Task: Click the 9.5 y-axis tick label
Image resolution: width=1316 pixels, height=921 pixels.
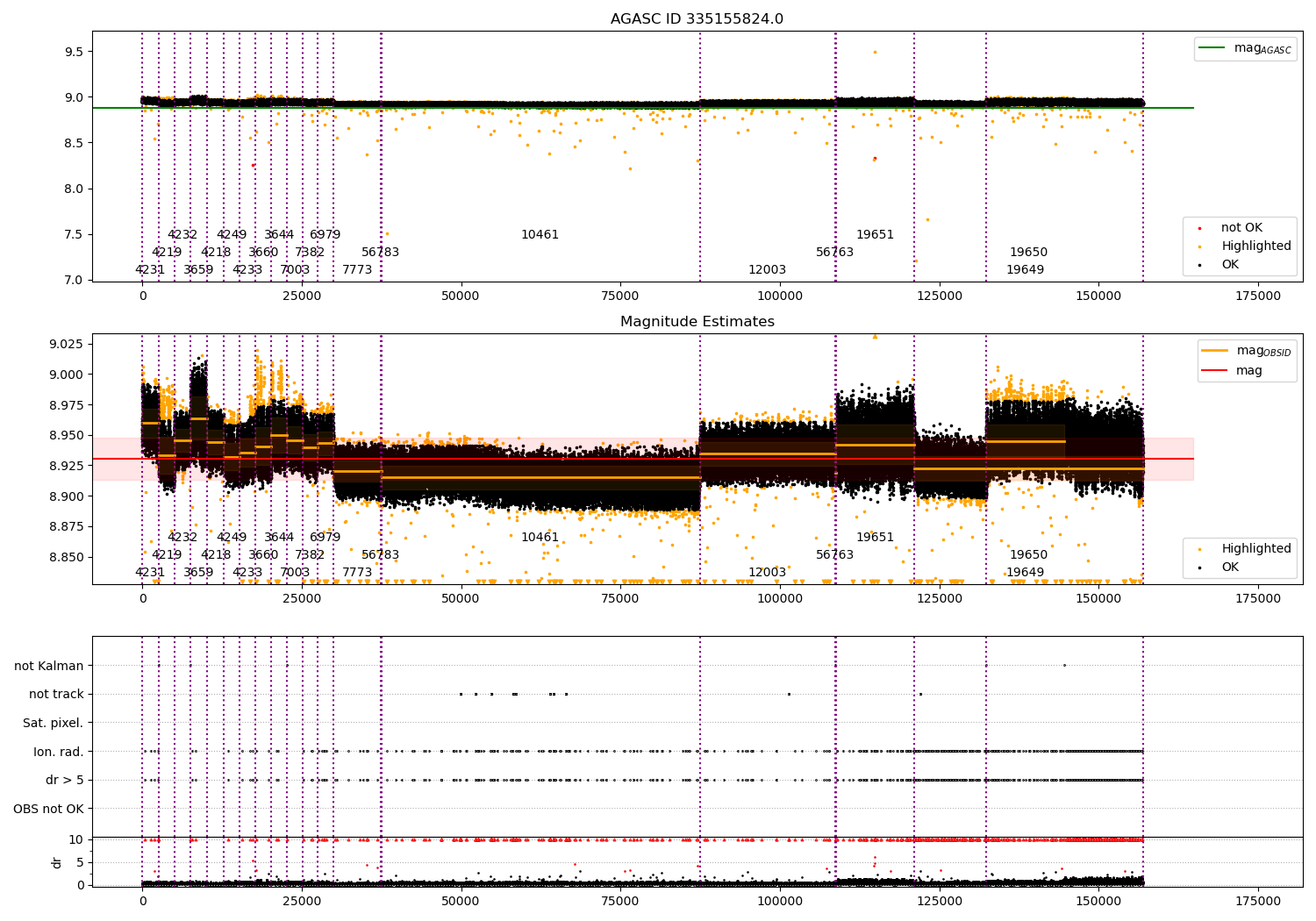Action: pyautogui.click(x=74, y=52)
